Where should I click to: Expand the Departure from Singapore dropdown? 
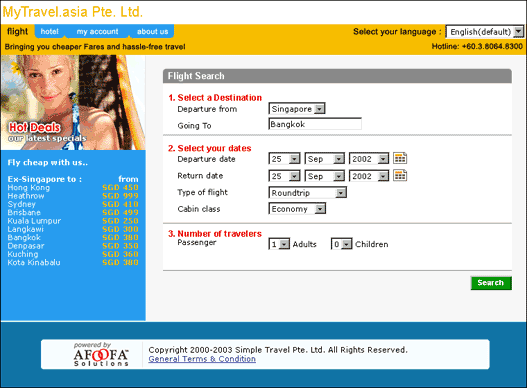(x=297, y=109)
